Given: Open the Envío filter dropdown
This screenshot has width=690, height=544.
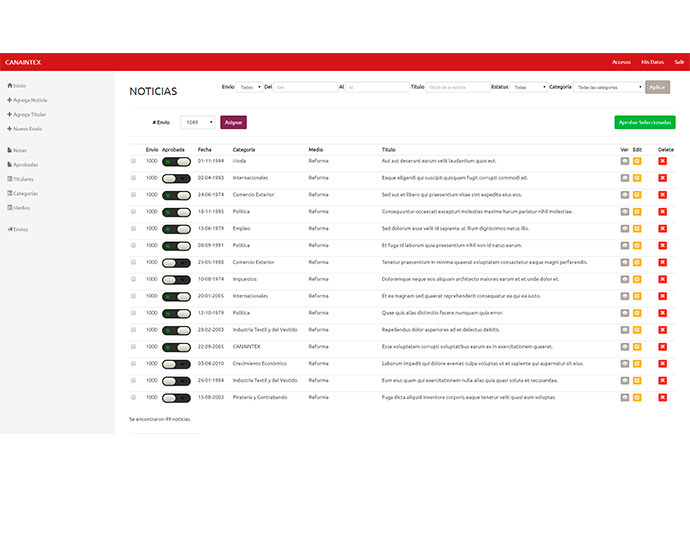Looking at the screenshot, I should (250, 87).
